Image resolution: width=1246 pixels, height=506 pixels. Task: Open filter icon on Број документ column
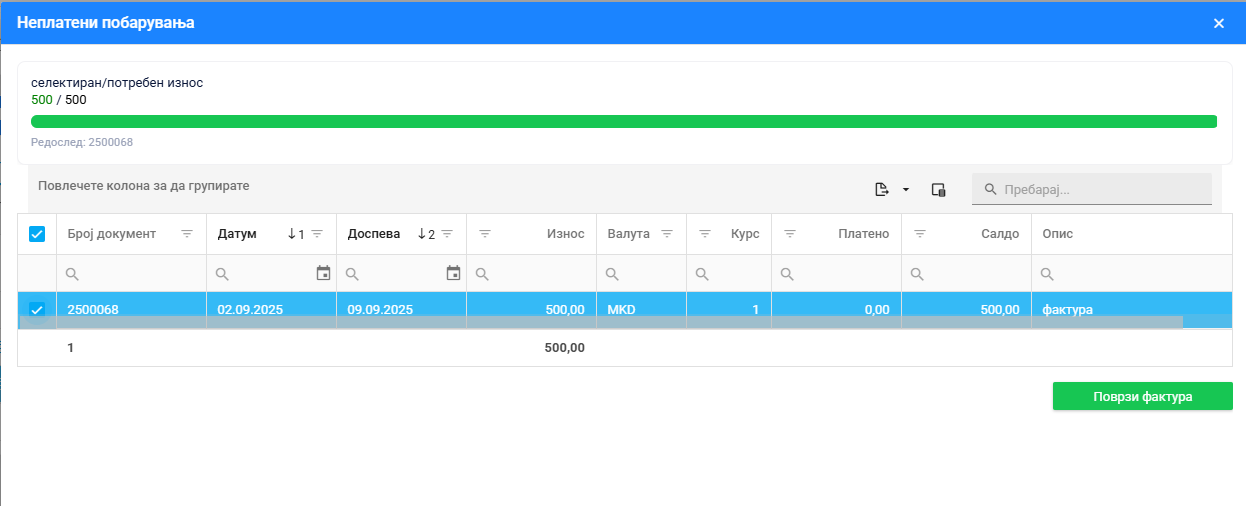point(187,234)
